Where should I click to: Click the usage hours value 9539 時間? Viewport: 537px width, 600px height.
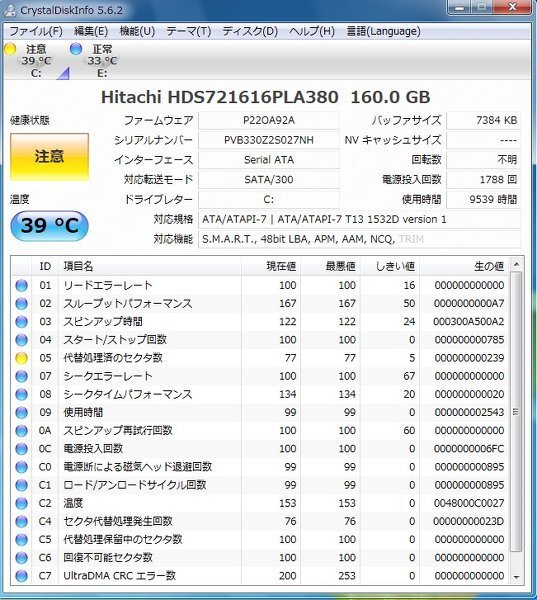(483, 200)
